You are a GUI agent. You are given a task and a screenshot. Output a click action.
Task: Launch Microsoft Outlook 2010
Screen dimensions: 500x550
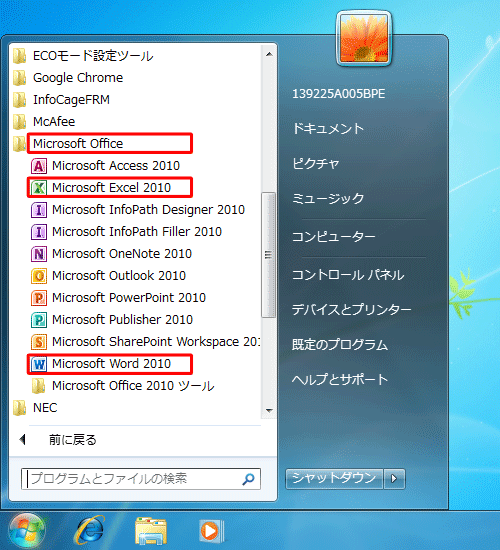click(119, 276)
